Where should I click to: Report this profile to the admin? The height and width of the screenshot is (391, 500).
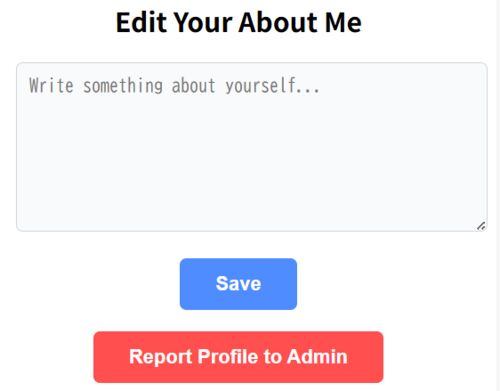(238, 357)
